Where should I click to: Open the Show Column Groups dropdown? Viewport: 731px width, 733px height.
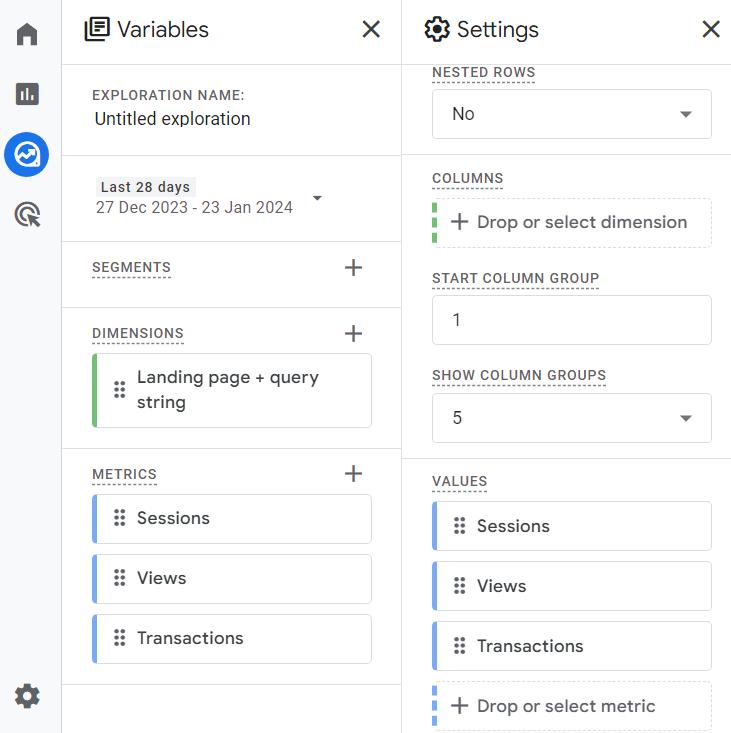(x=571, y=418)
